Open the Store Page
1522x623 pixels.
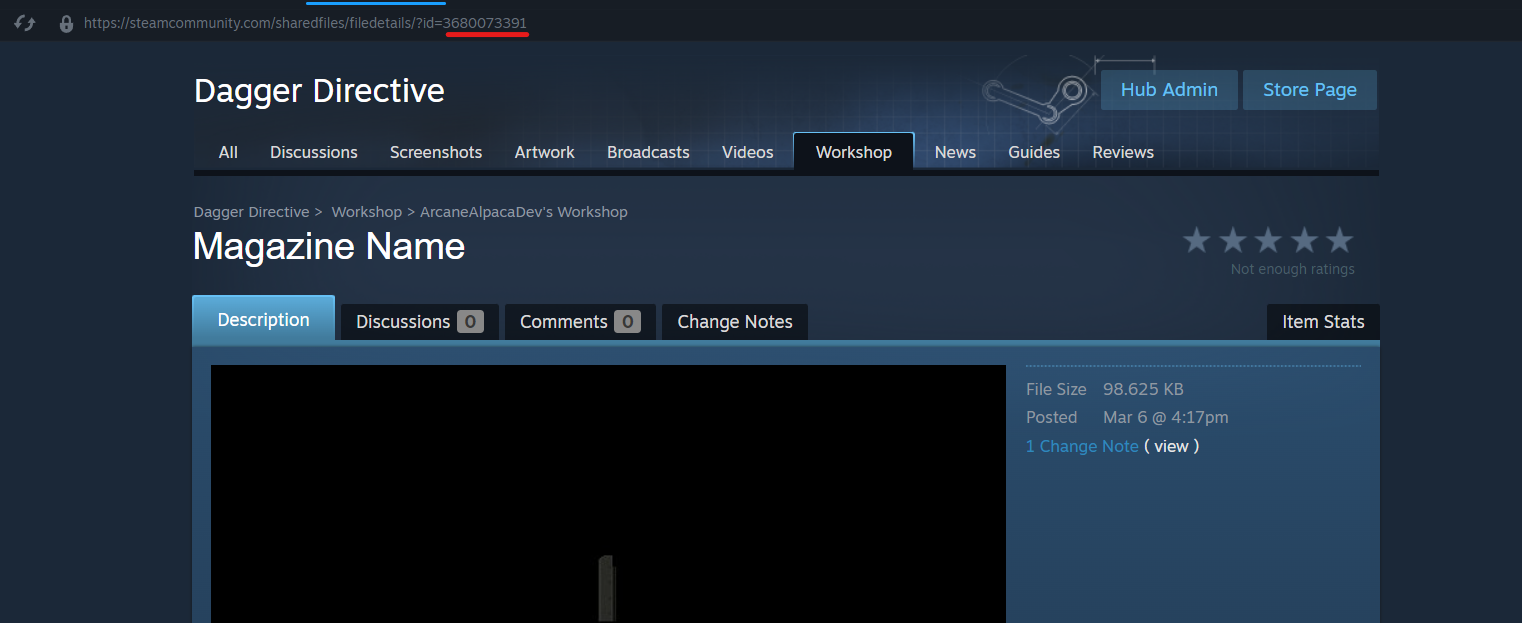coord(1310,90)
